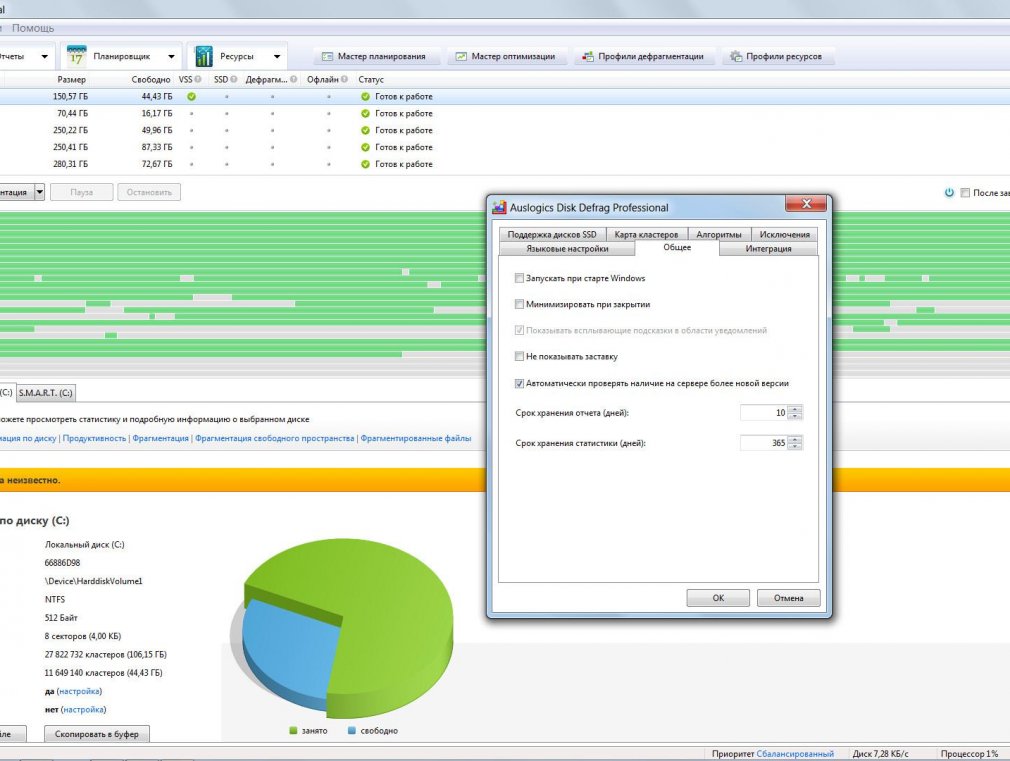
Task: Click the Auslogics Disk Defrag dialog title icon
Action: 499,207
